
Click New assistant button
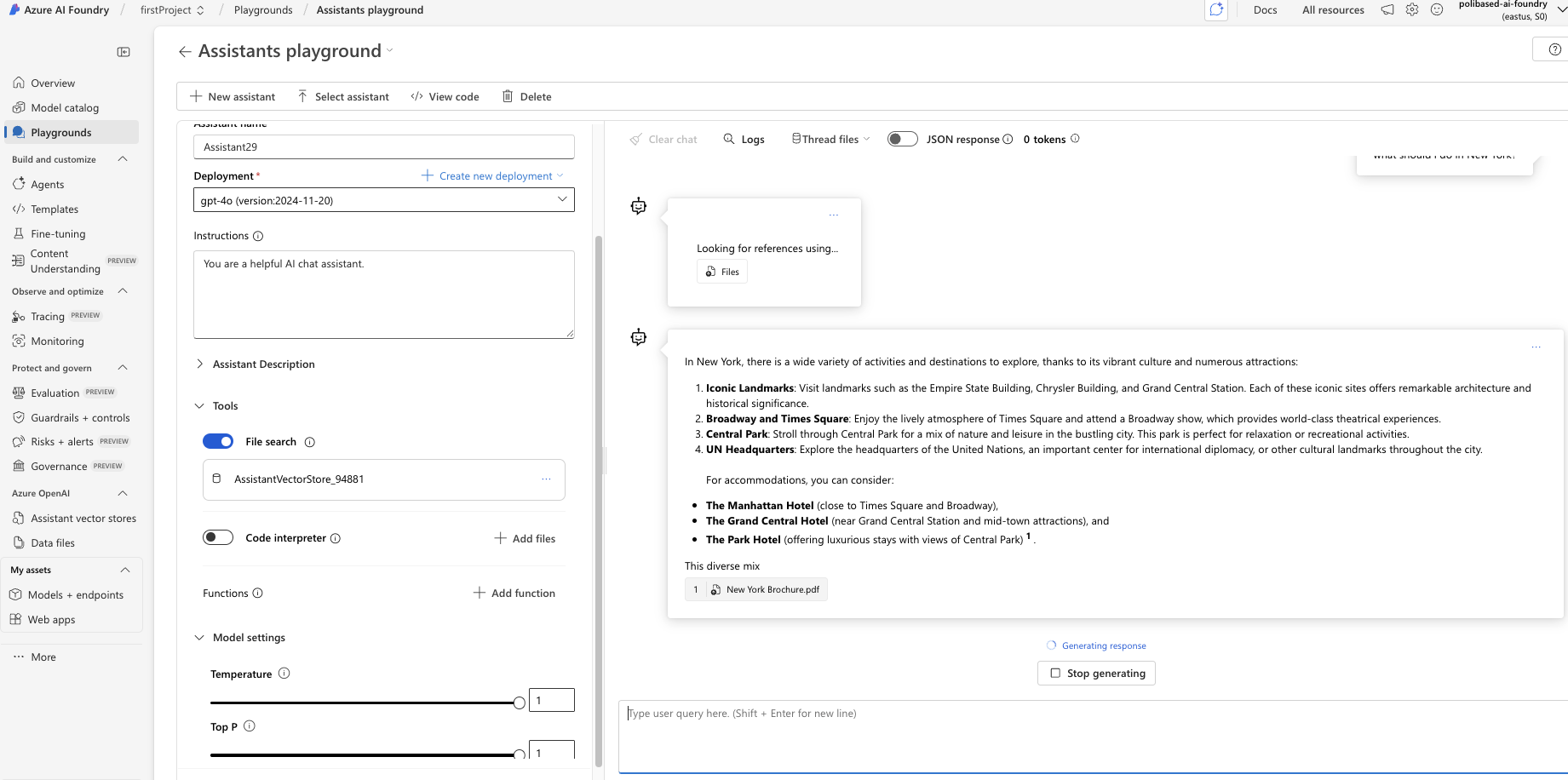point(233,97)
